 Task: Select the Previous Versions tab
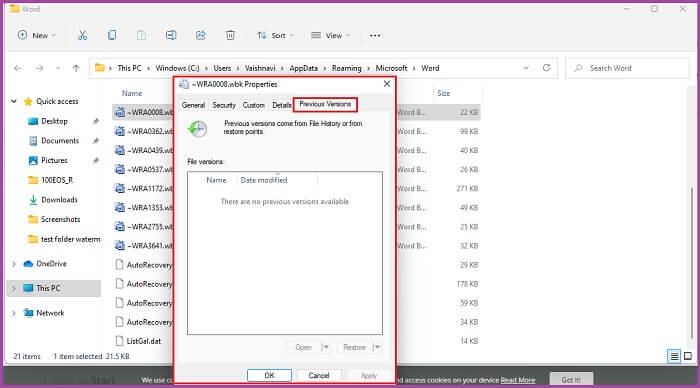coord(325,104)
